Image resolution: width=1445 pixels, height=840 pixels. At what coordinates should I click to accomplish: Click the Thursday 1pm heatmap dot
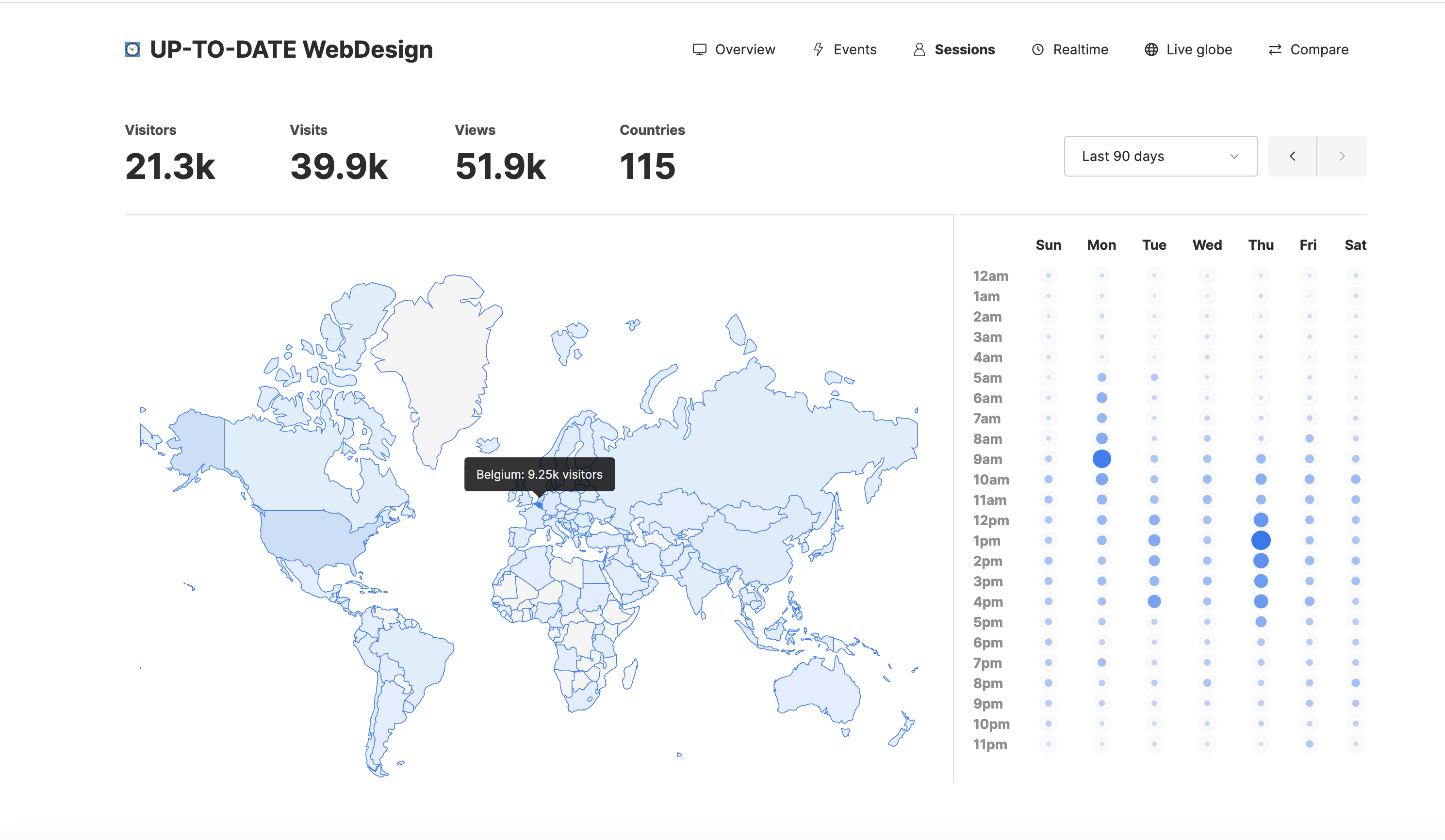point(1261,540)
